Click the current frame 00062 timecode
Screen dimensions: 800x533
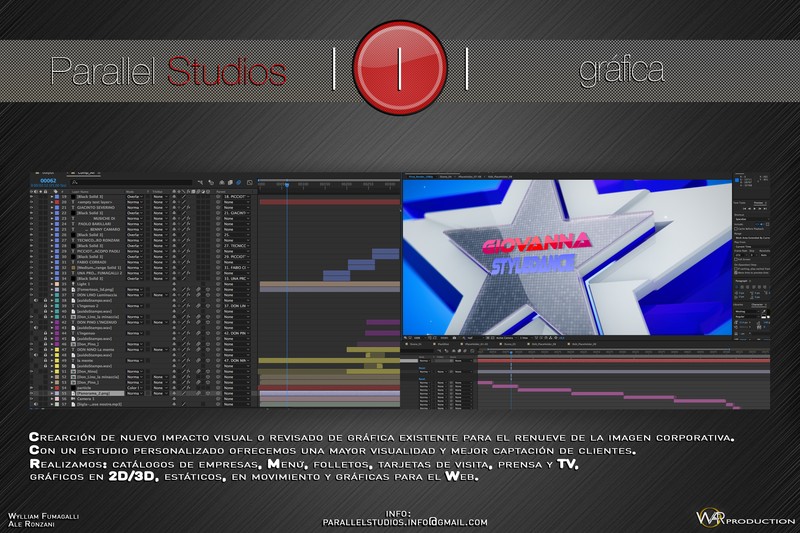pyautogui.click(x=50, y=181)
